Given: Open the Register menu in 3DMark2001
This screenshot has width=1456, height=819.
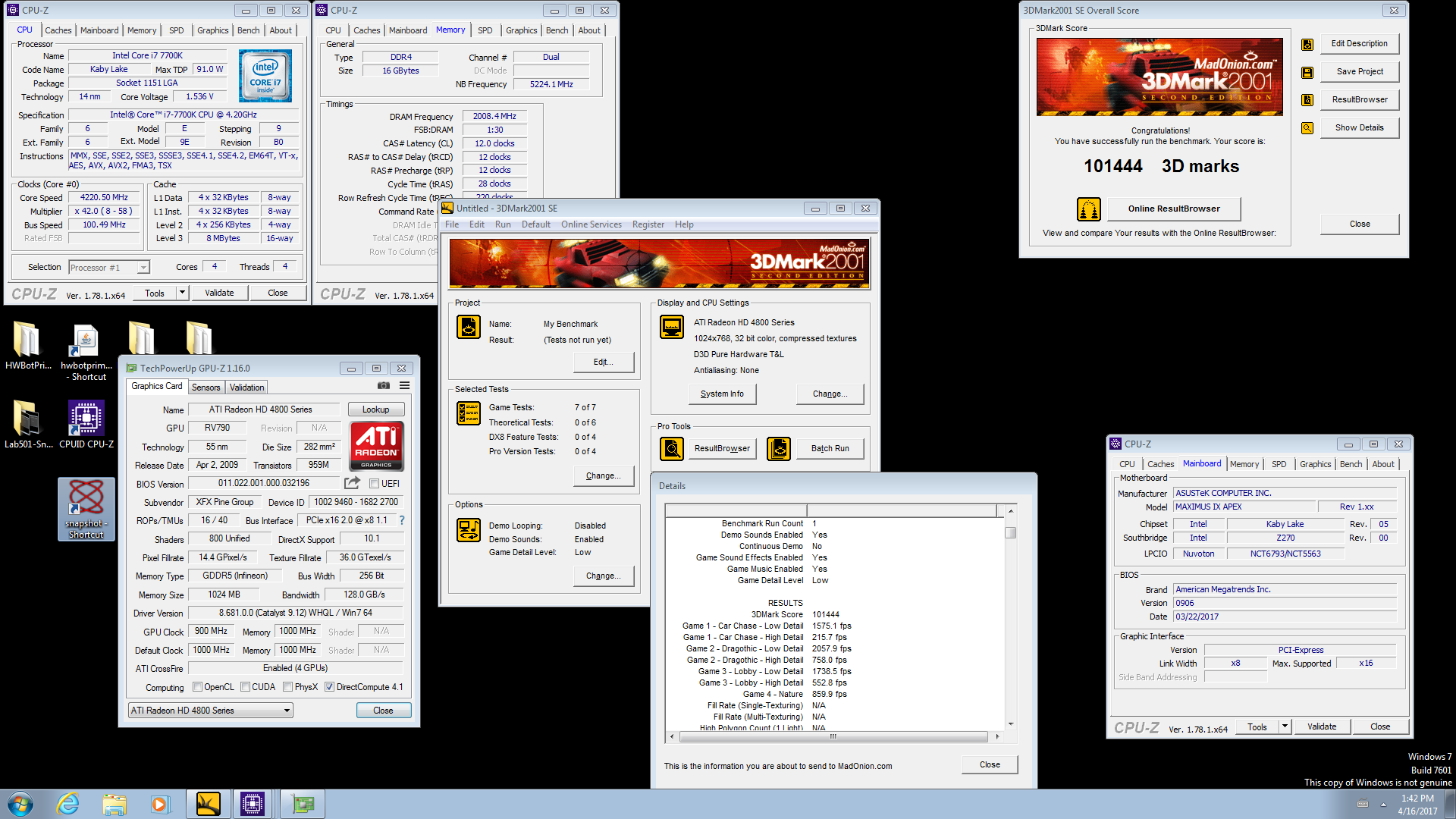Looking at the screenshot, I should (x=648, y=224).
